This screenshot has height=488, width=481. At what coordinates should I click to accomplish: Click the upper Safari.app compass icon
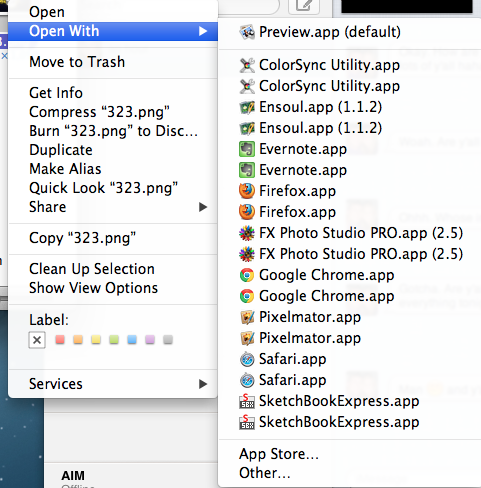pyautogui.click(x=247, y=359)
